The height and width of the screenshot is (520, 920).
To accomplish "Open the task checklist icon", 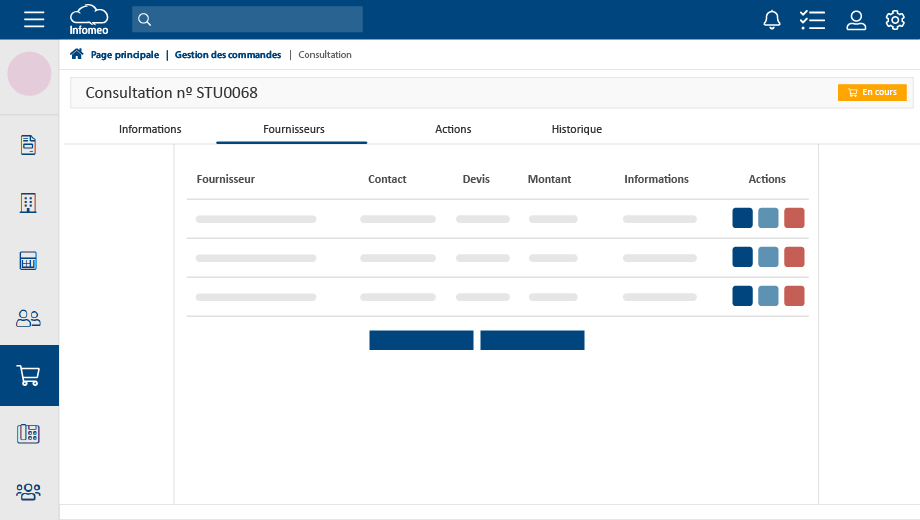I will point(812,20).
